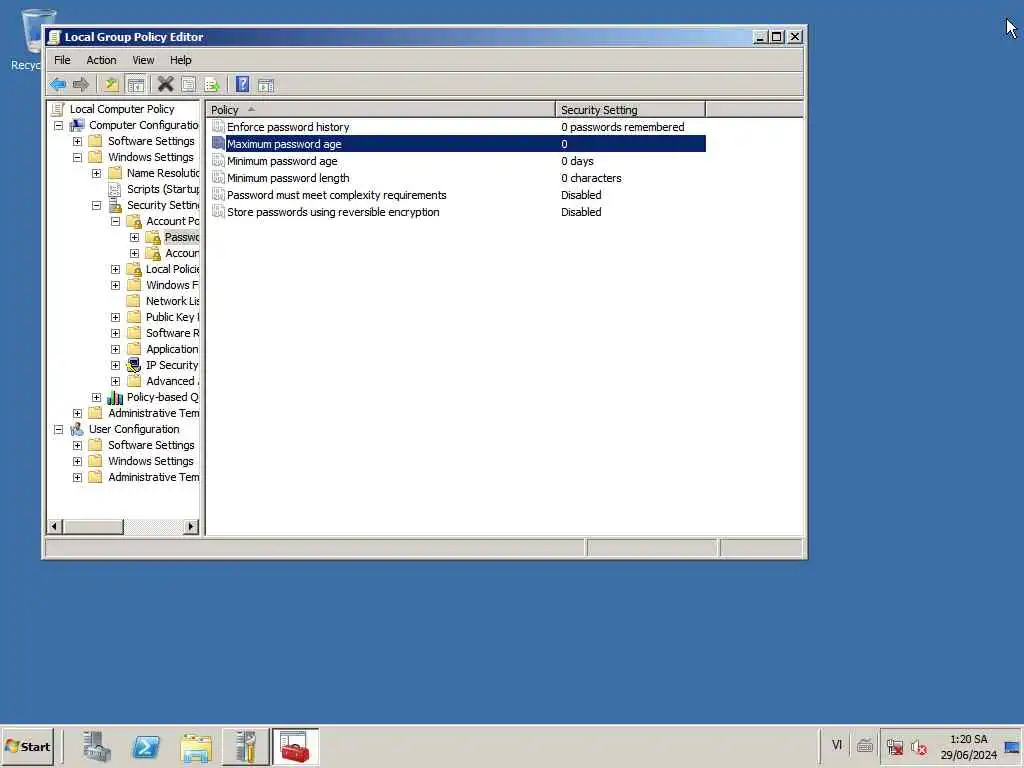The height and width of the screenshot is (768, 1024).
Task: Select the Windows Firewall tree item
Action: [x=172, y=285]
